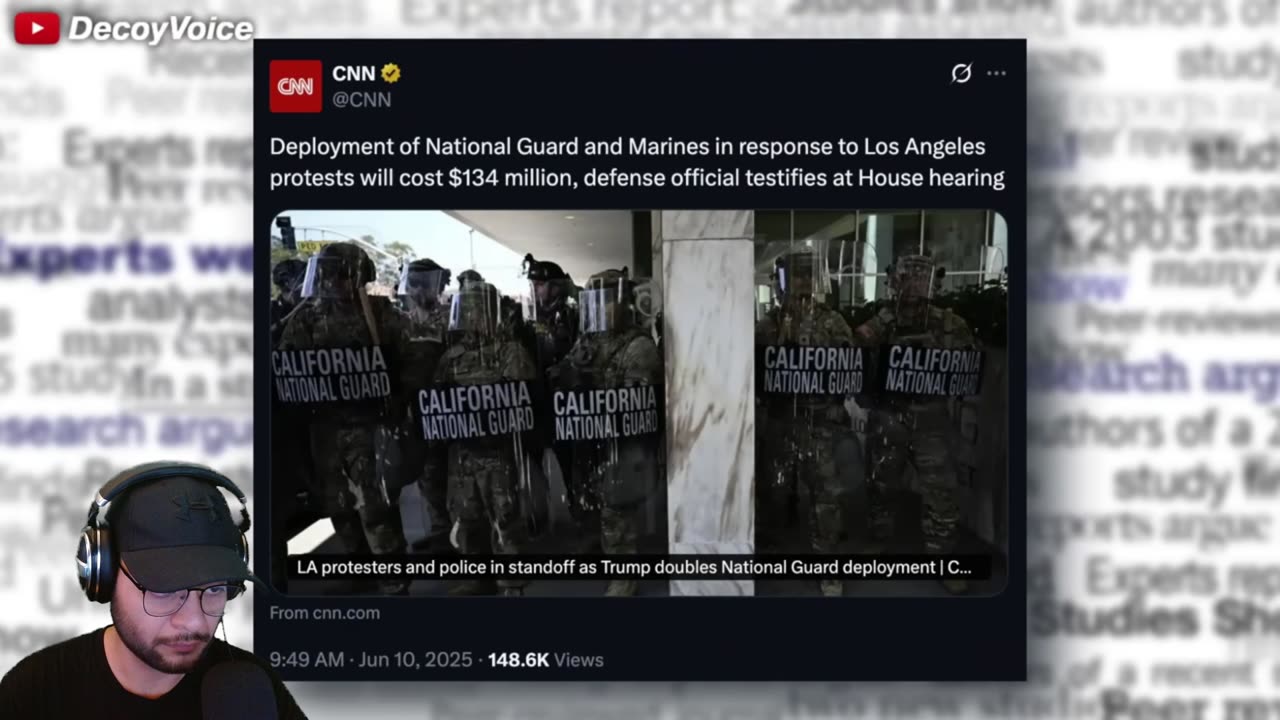The width and height of the screenshot is (1280, 720).
Task: Open the California National Guard article thumbnail
Action: tap(638, 402)
